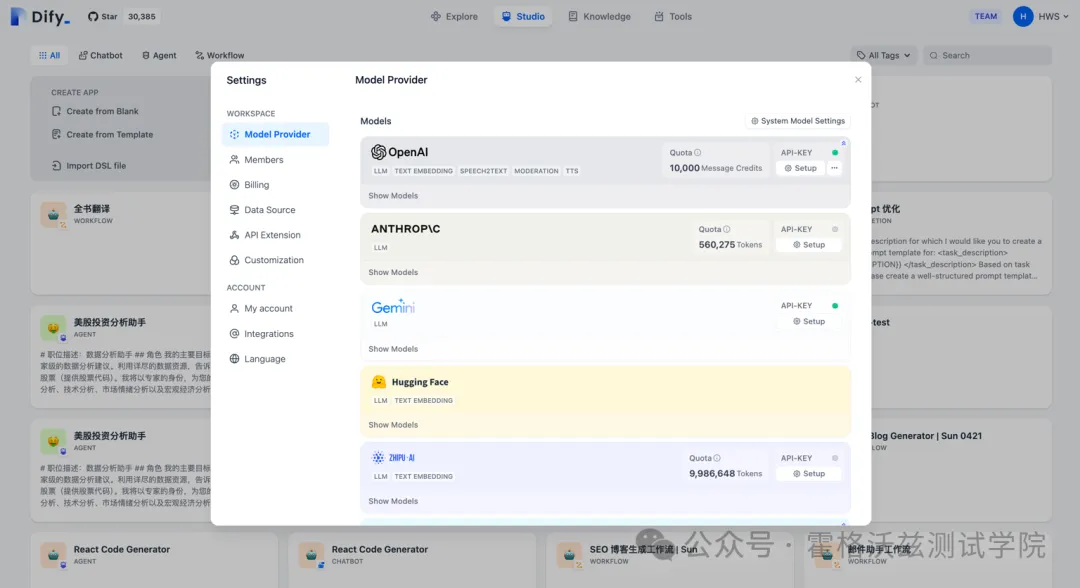Switch to the Knowledge tab

tap(599, 17)
